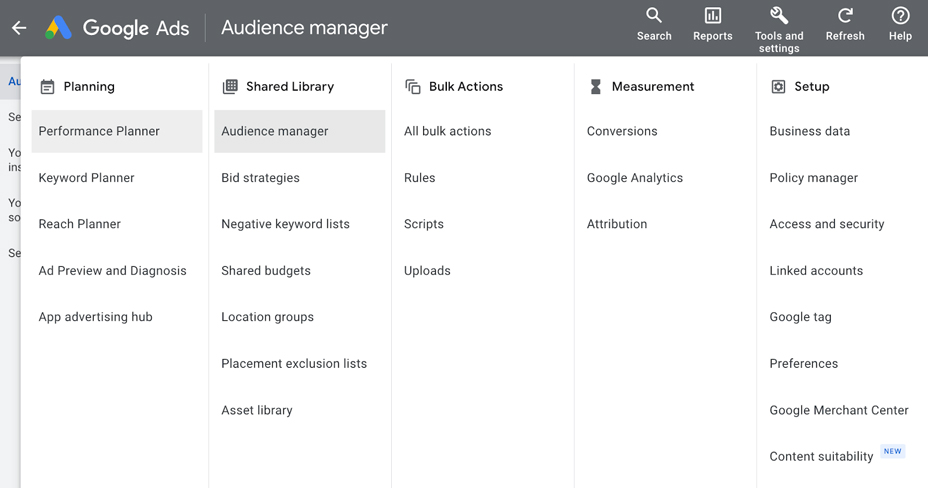Click the Bulk Actions heading
Image resolution: width=928 pixels, height=488 pixels.
466,86
